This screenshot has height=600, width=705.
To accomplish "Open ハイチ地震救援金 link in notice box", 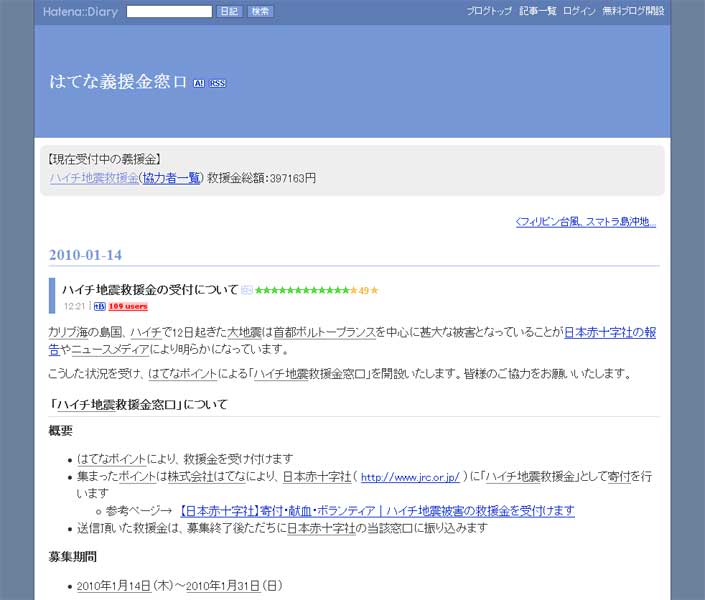I will (94, 178).
